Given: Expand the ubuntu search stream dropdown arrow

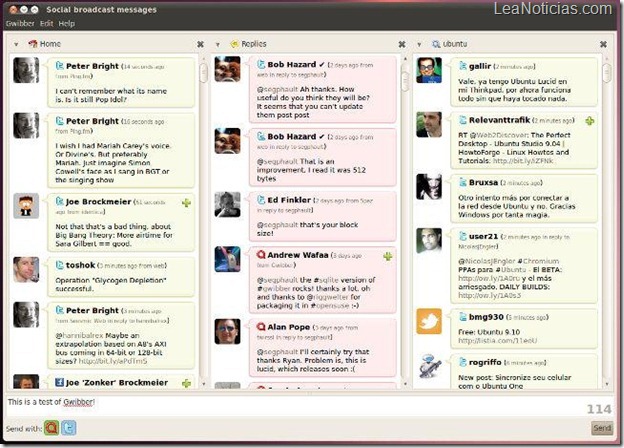Looking at the screenshot, I should tap(419, 45).
